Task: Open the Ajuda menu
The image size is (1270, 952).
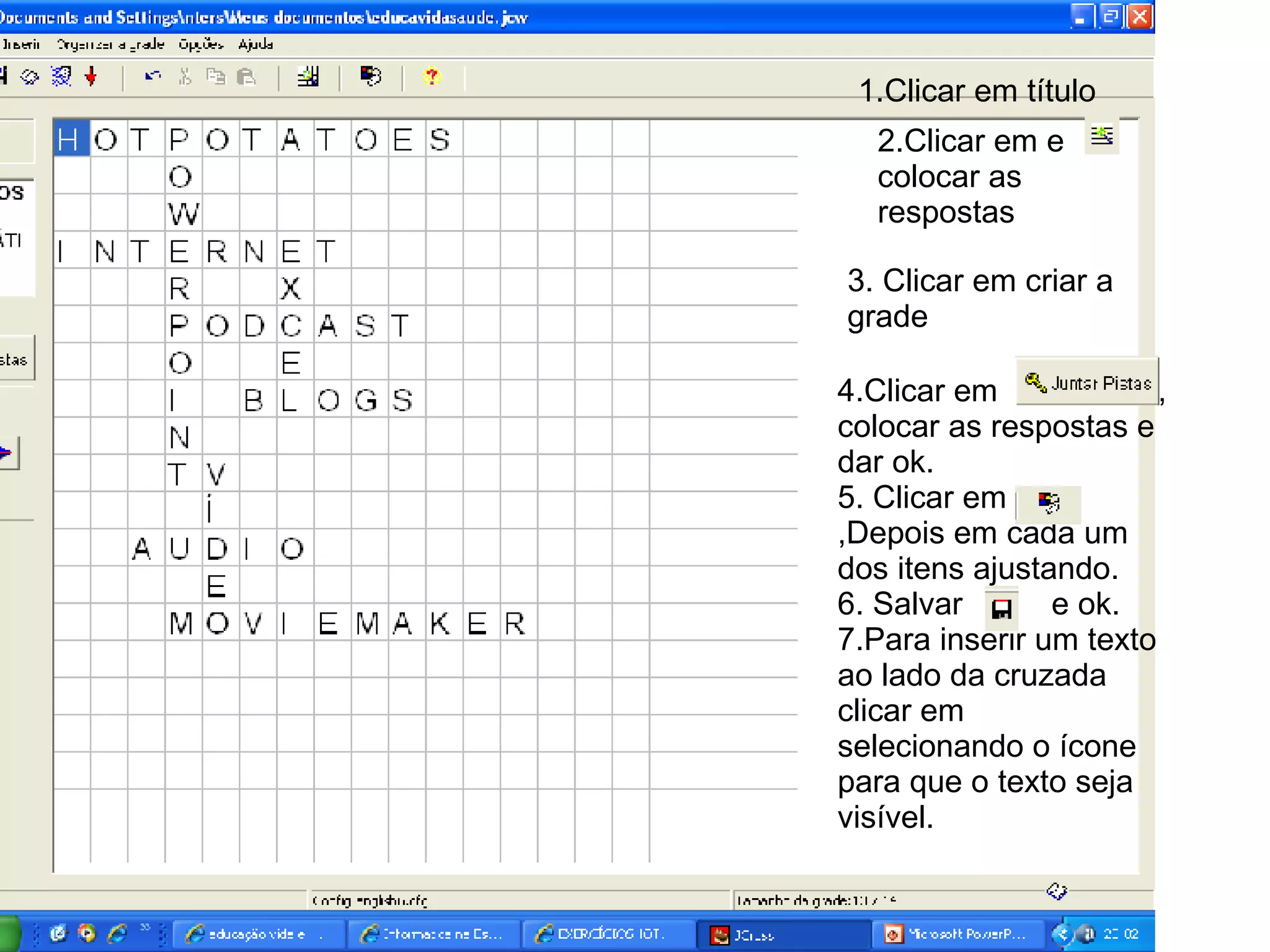Action: pyautogui.click(x=255, y=44)
